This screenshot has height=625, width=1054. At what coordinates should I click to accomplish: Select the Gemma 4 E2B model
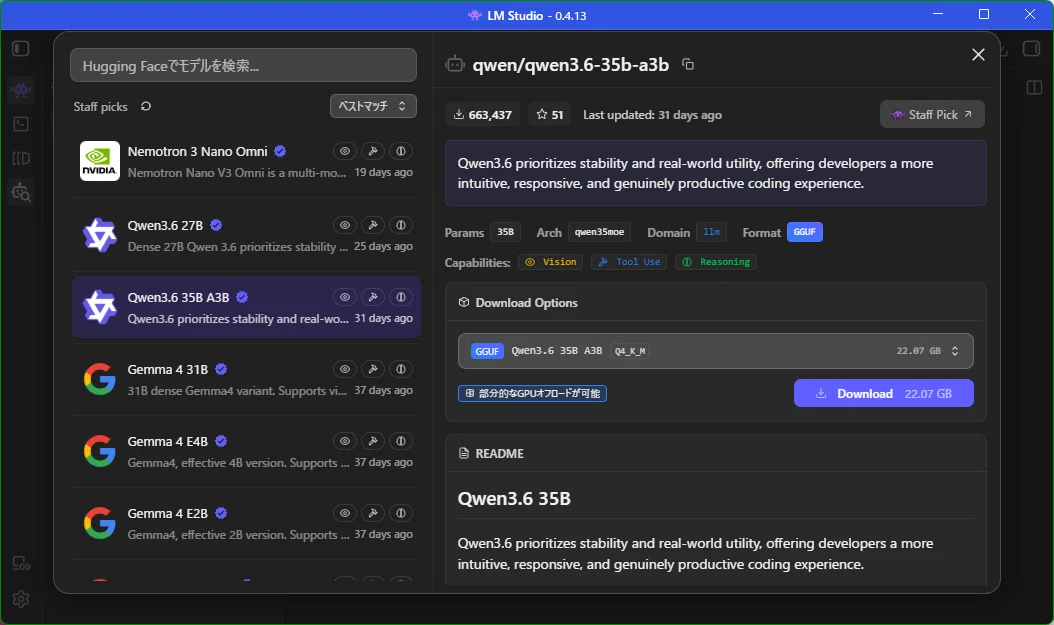pyautogui.click(x=246, y=523)
